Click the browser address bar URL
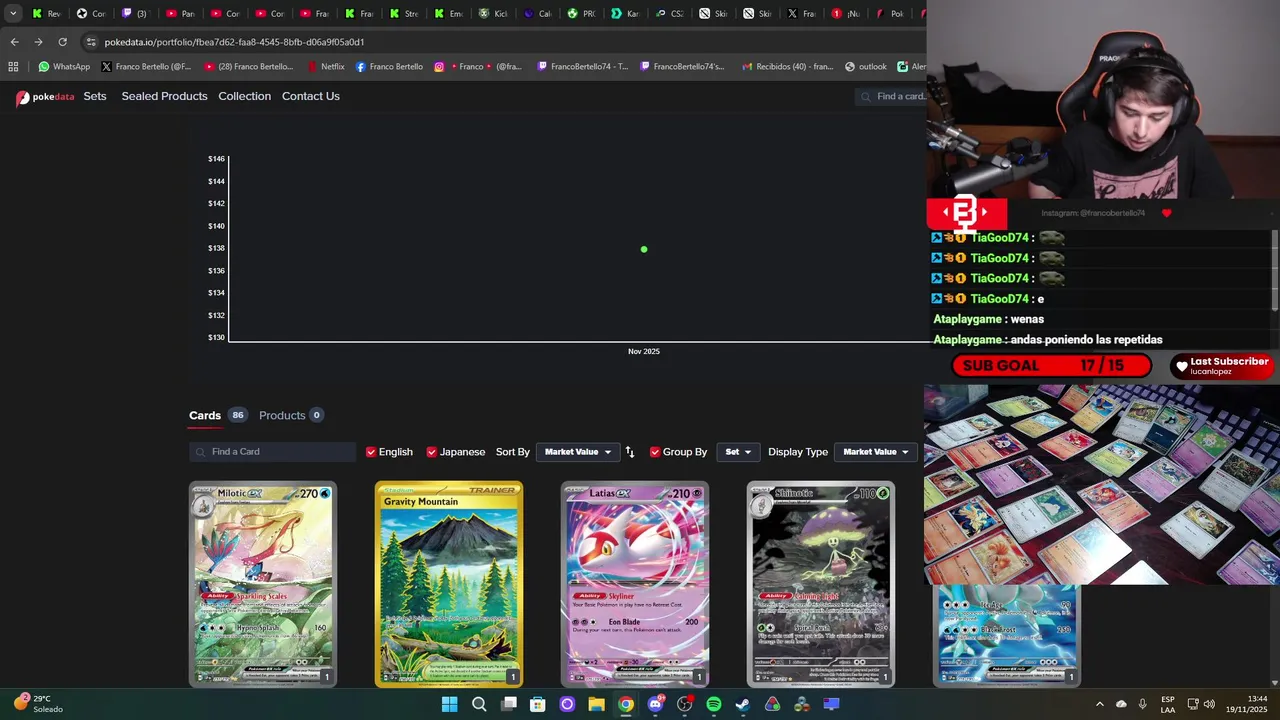Screen dimensions: 1280x720 [x=234, y=42]
